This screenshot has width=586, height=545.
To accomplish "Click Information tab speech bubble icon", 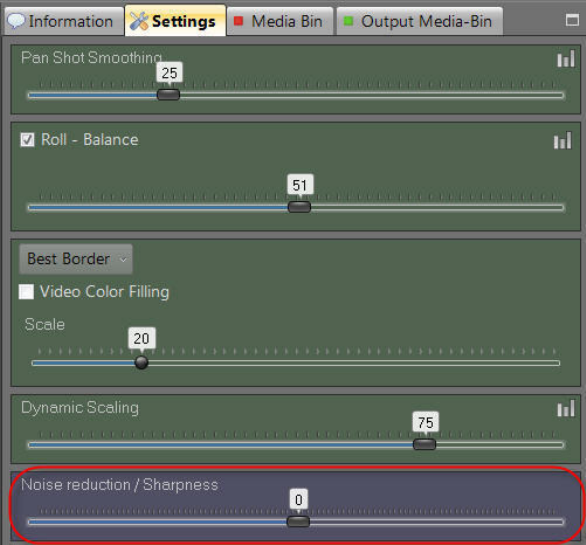I will tap(16, 21).
